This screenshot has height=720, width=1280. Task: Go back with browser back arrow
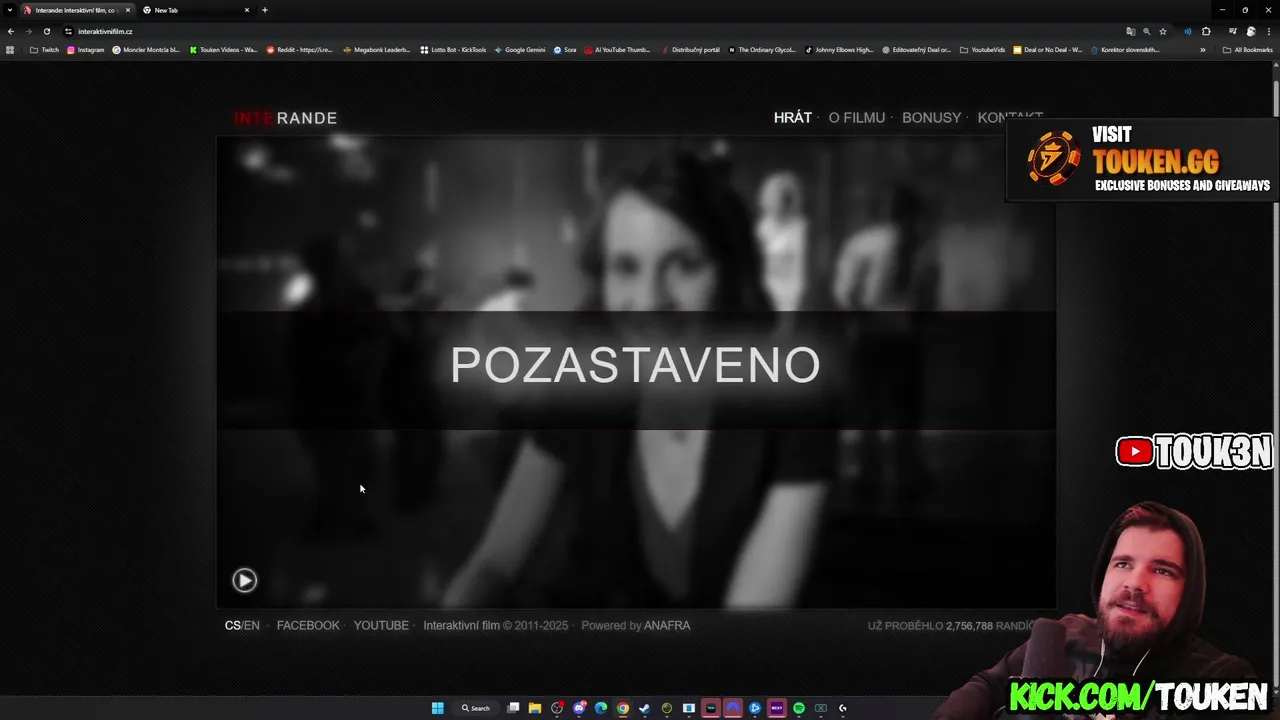pos(11,31)
